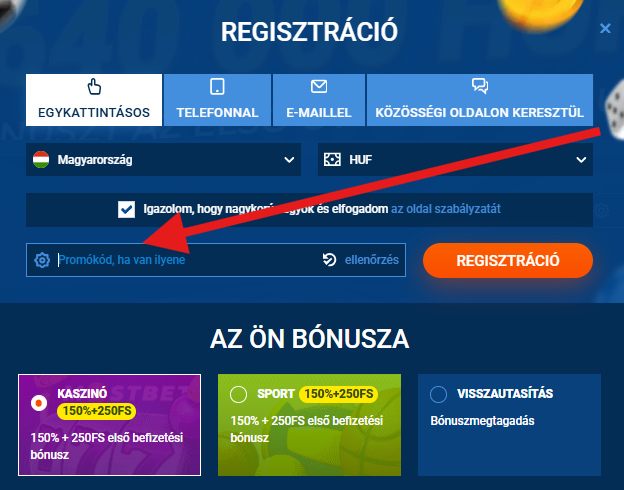
Task: Click the phone device icon above Telefonnal
Action: click(x=217, y=86)
